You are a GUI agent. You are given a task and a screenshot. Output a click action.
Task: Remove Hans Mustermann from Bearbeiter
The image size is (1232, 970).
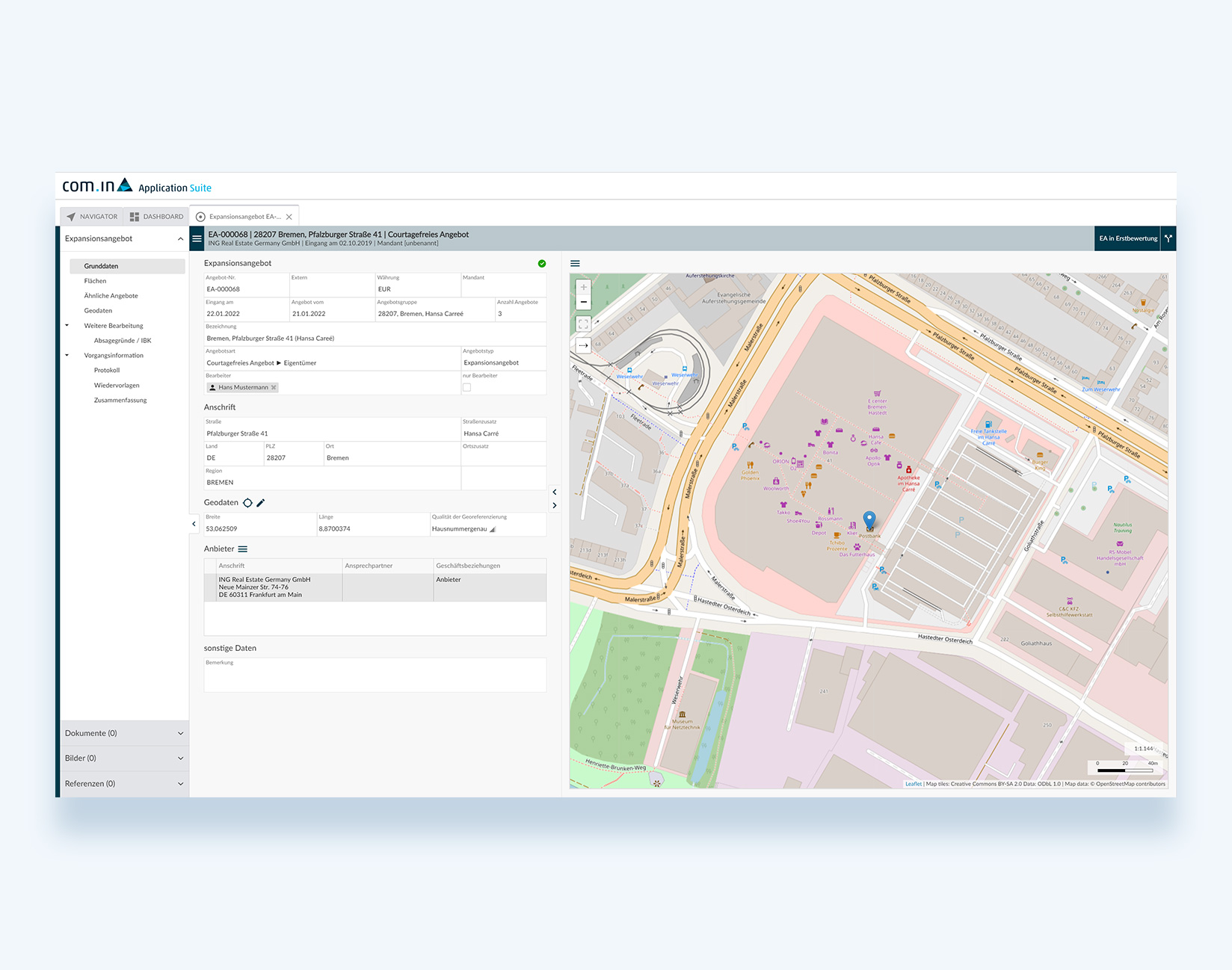click(274, 387)
